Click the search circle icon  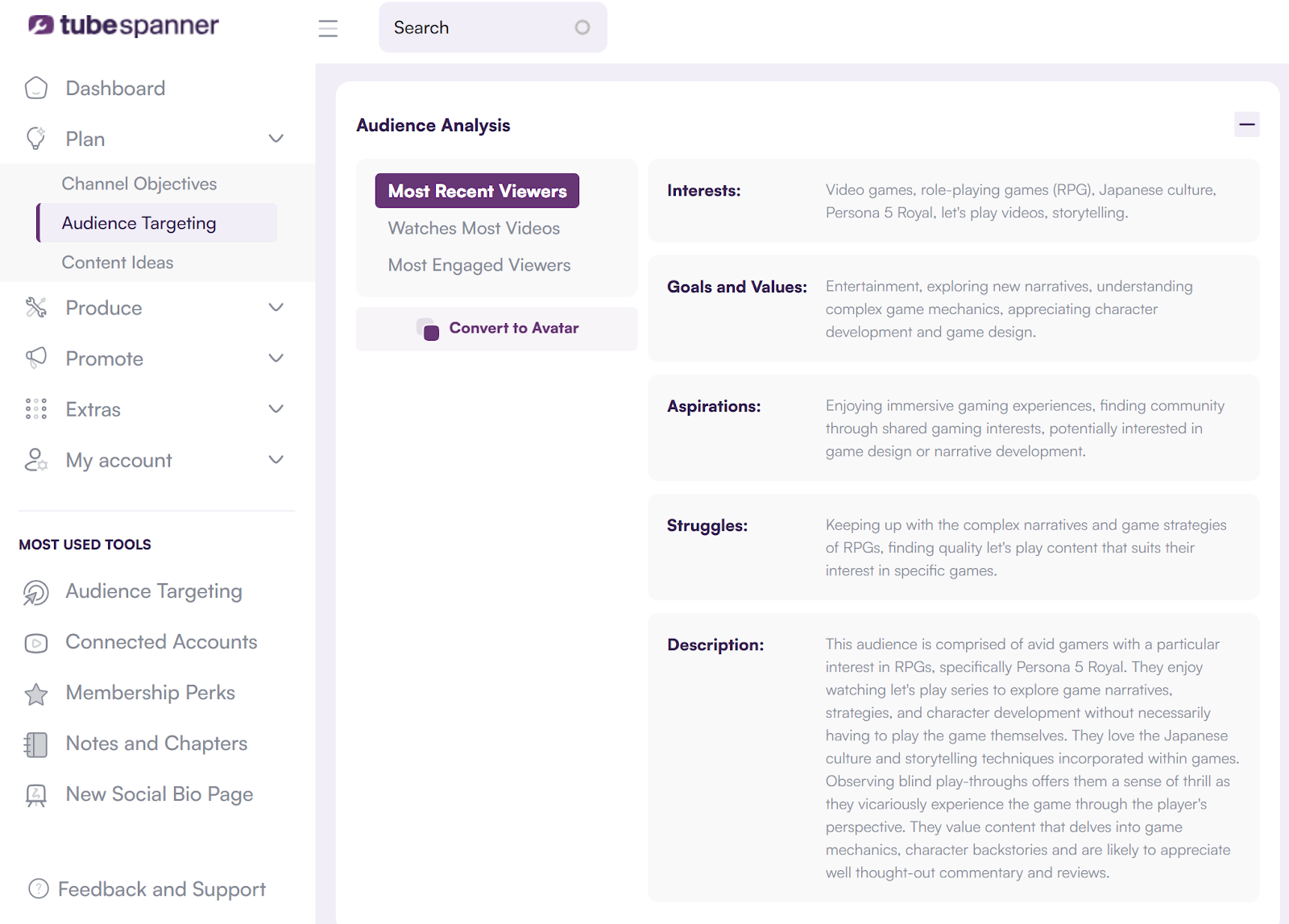[x=582, y=27]
